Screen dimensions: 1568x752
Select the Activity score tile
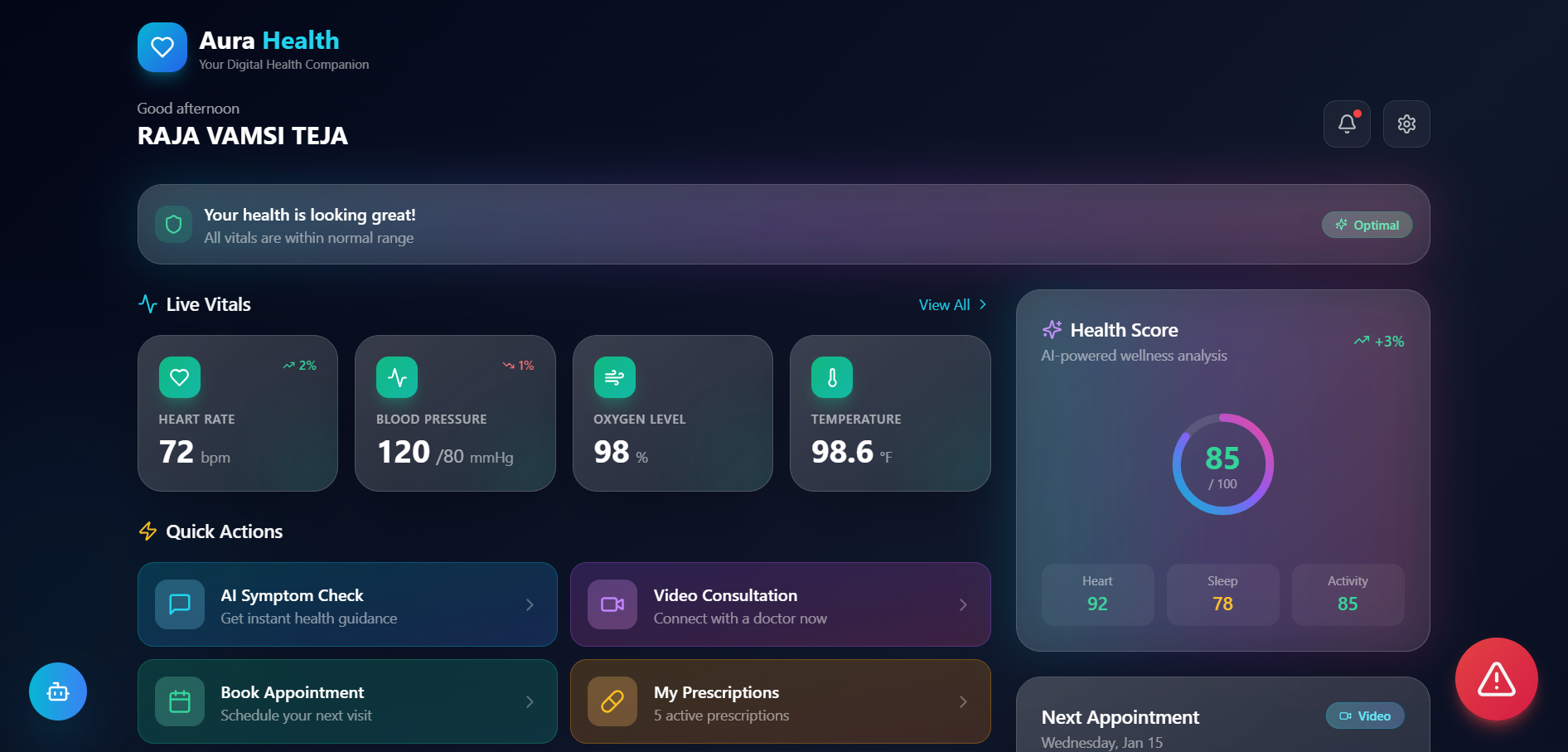1348,594
